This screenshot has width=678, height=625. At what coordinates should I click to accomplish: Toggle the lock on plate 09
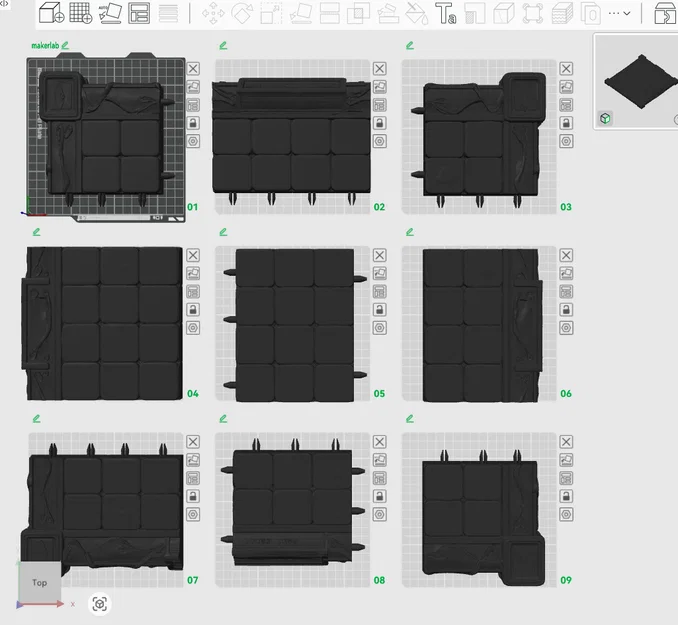click(x=566, y=496)
